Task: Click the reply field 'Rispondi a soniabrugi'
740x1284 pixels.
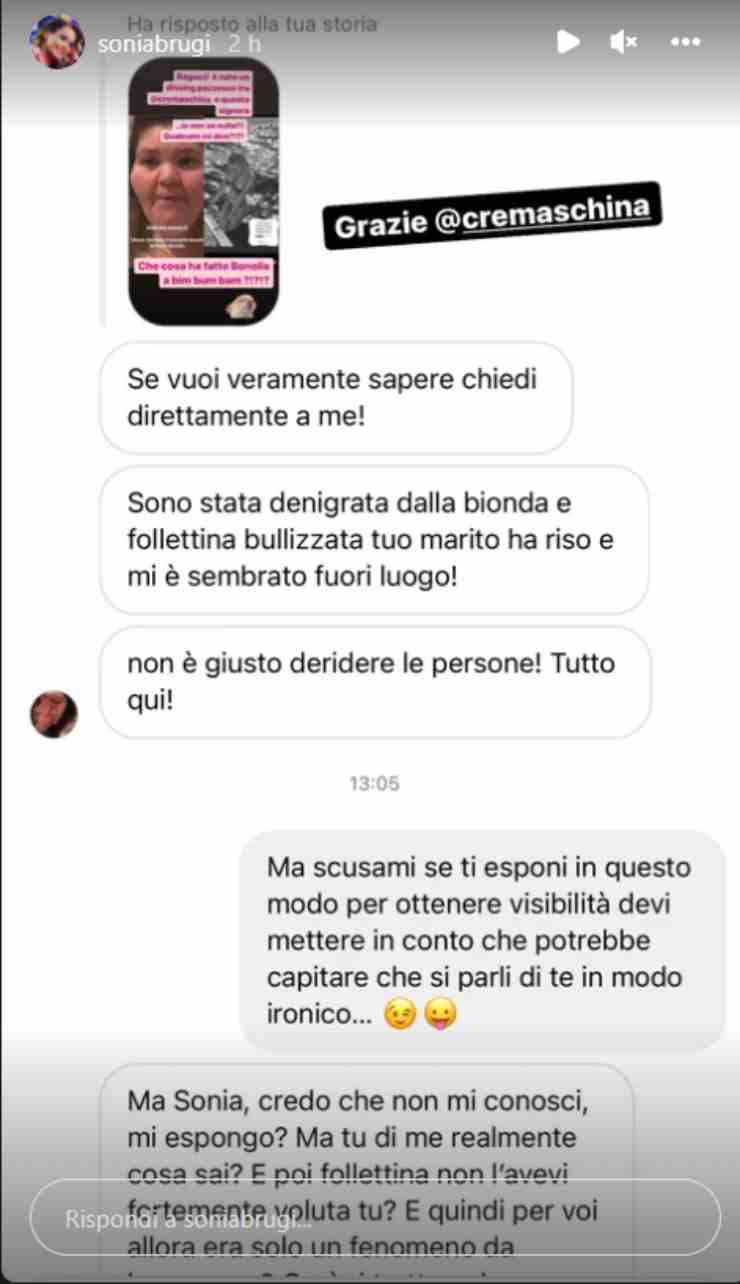Action: coord(374,1219)
